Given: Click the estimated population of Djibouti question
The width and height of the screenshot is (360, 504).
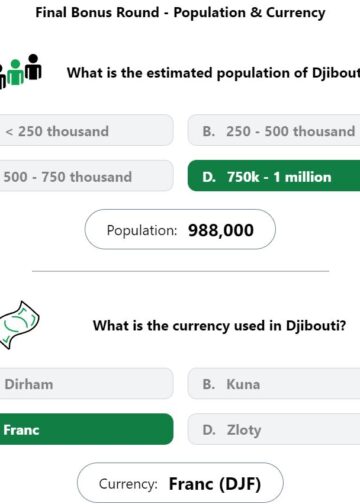Looking at the screenshot, I should coord(213,73).
